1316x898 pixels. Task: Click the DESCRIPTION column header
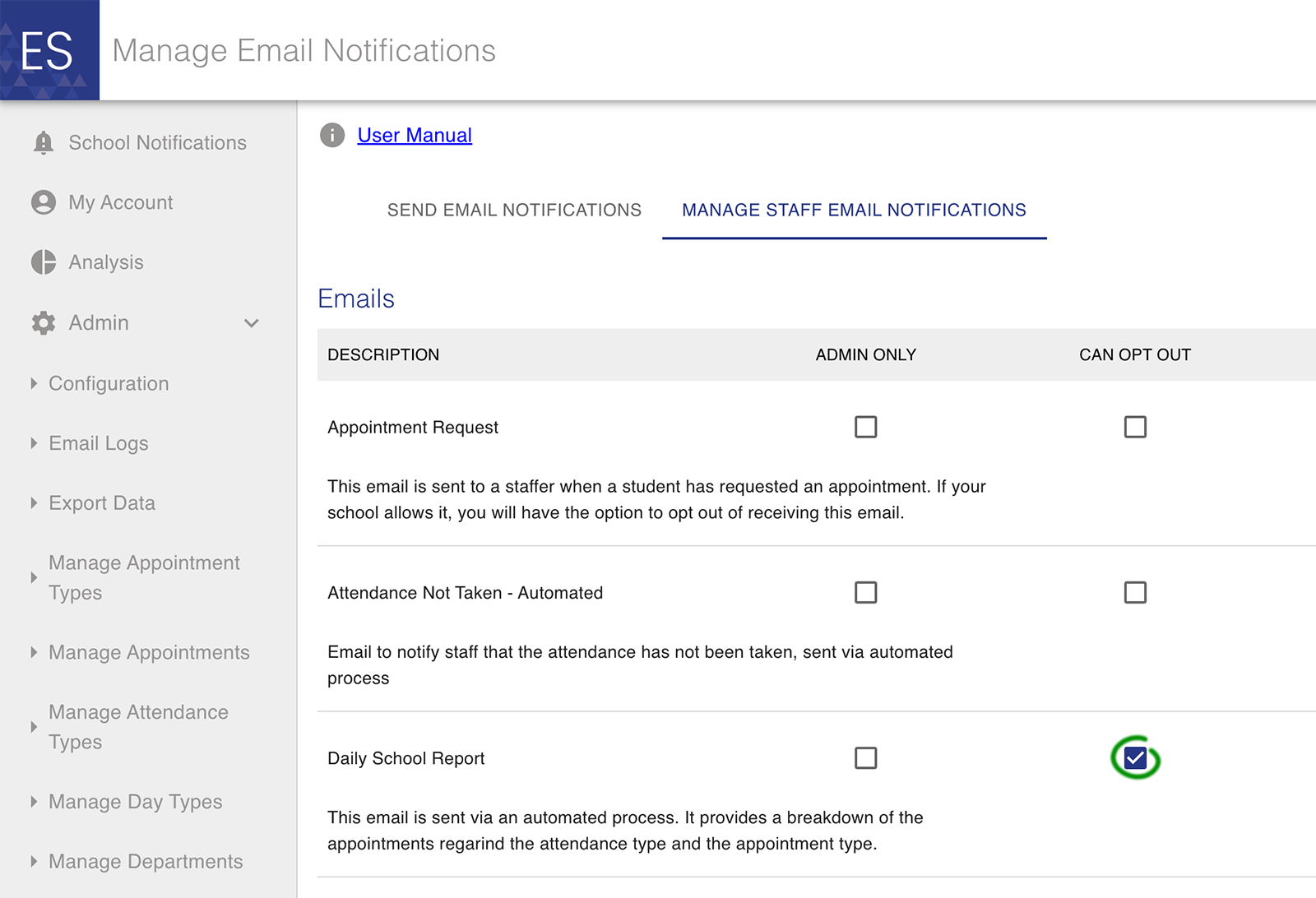pyautogui.click(x=383, y=354)
